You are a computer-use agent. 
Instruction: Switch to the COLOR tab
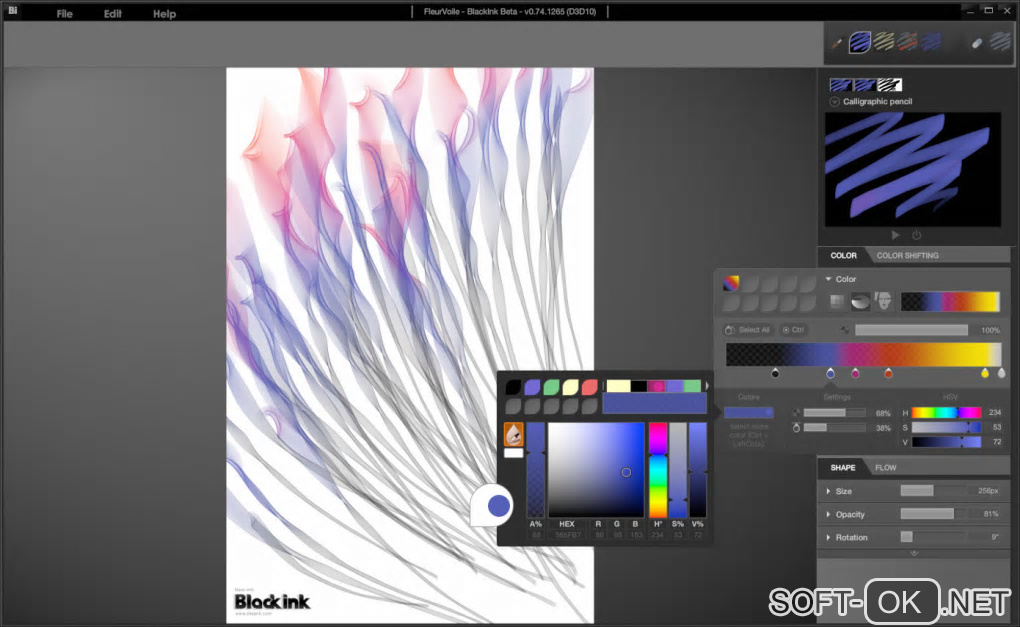pyautogui.click(x=843, y=256)
